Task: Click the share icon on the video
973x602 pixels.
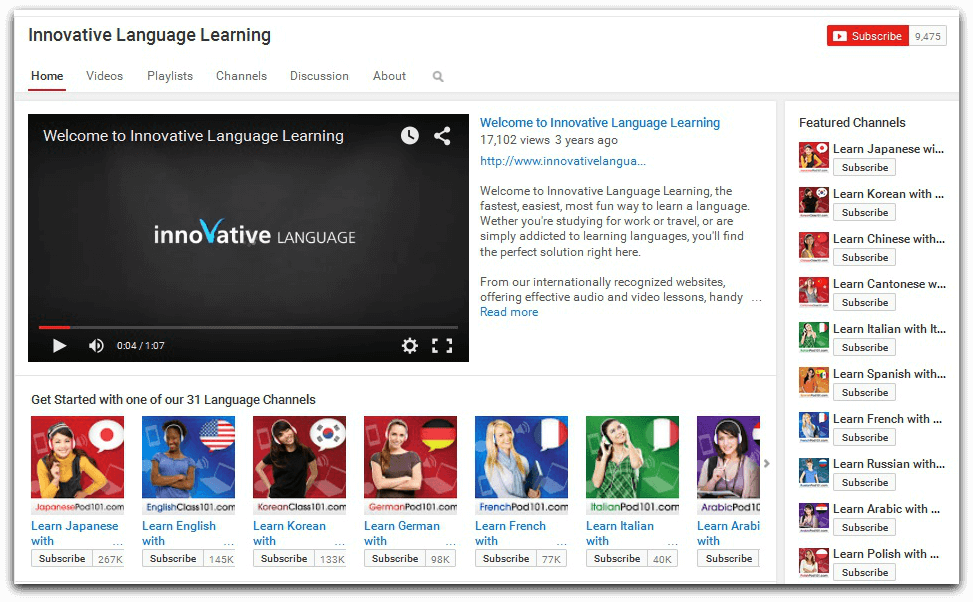Action: pyautogui.click(x=442, y=135)
